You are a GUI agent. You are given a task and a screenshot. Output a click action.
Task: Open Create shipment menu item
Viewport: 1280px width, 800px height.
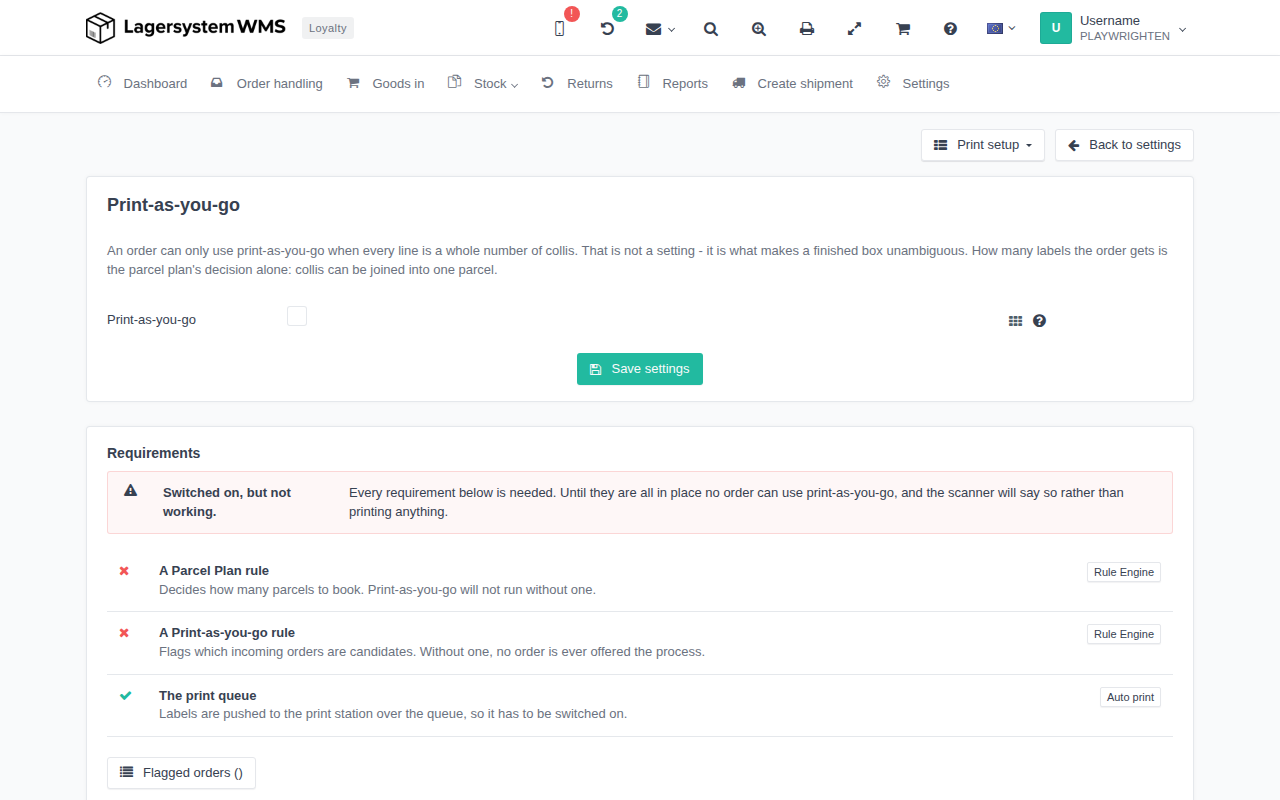[792, 83]
